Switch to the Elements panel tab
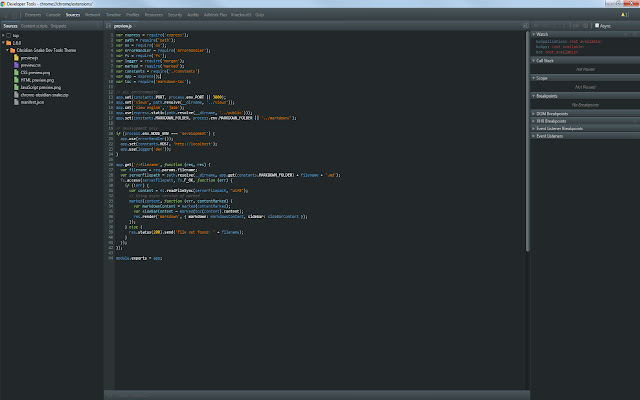The image size is (640, 400). click(33, 15)
